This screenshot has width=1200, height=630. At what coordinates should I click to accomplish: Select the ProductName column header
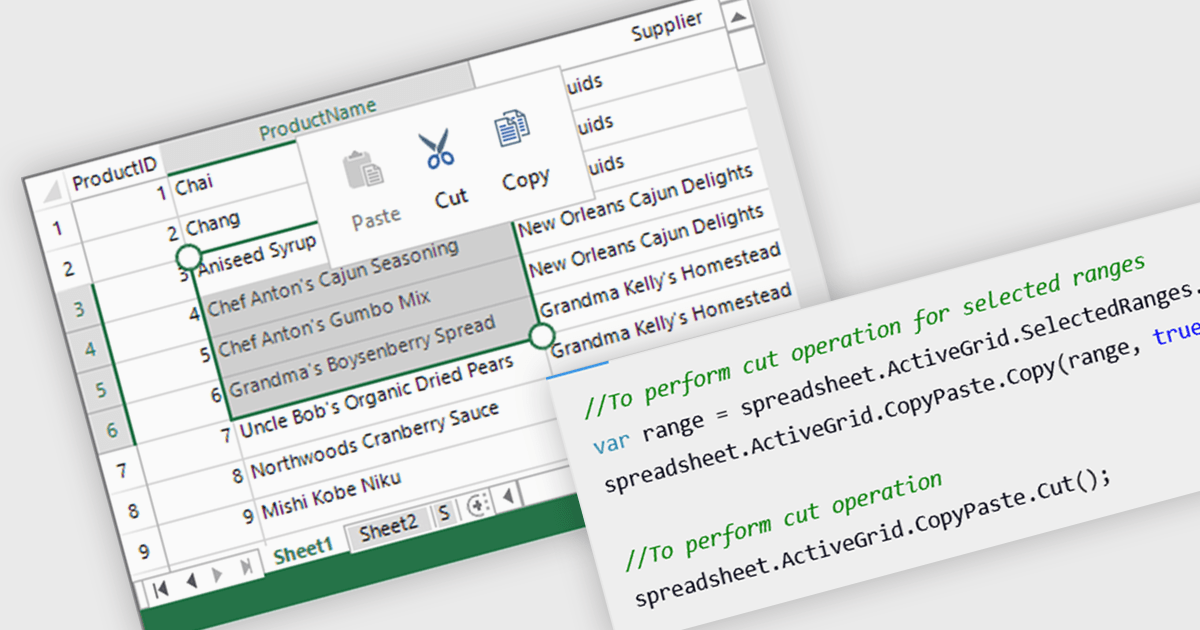pyautogui.click(x=318, y=119)
